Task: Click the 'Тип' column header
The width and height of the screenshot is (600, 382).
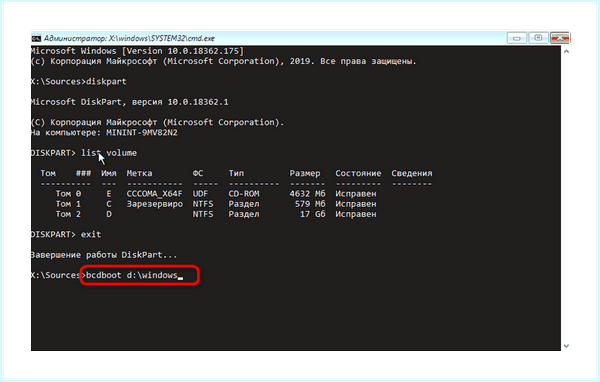Action: pos(236,173)
